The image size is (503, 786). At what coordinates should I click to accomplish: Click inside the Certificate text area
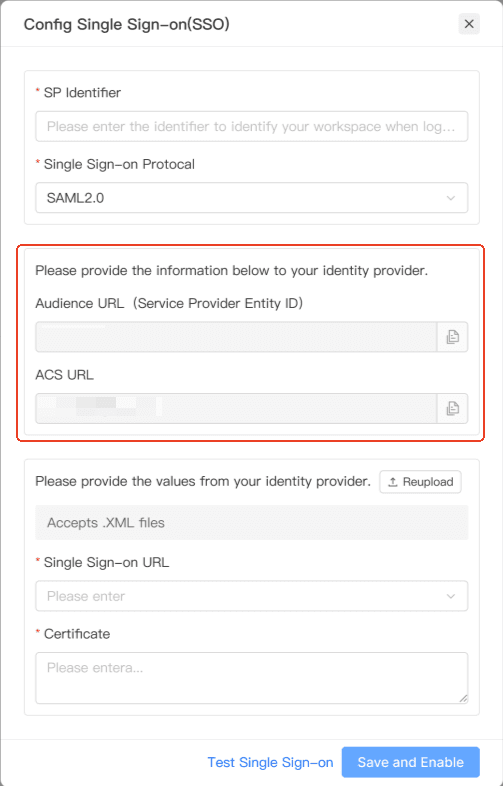coord(251,678)
